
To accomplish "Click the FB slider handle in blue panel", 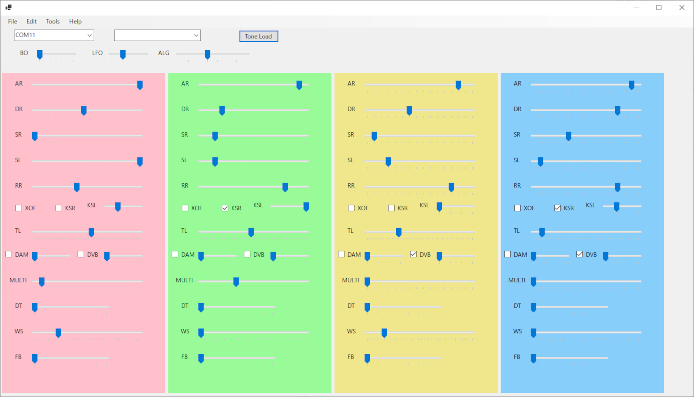I will (x=534, y=358).
